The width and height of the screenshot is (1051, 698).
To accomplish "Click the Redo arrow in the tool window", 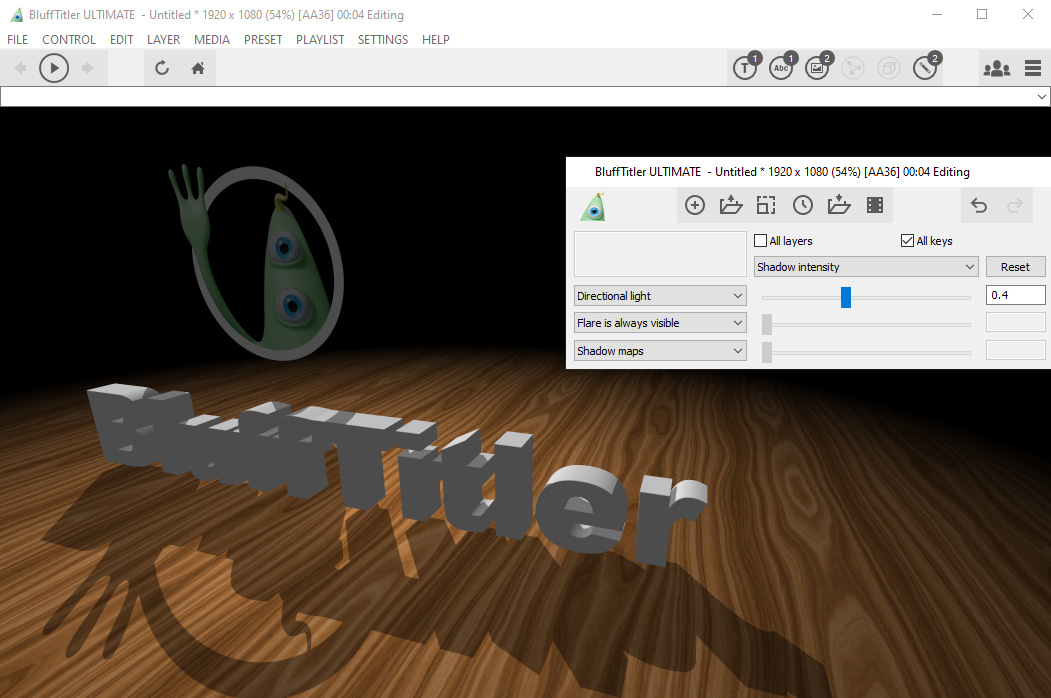I will point(1015,205).
